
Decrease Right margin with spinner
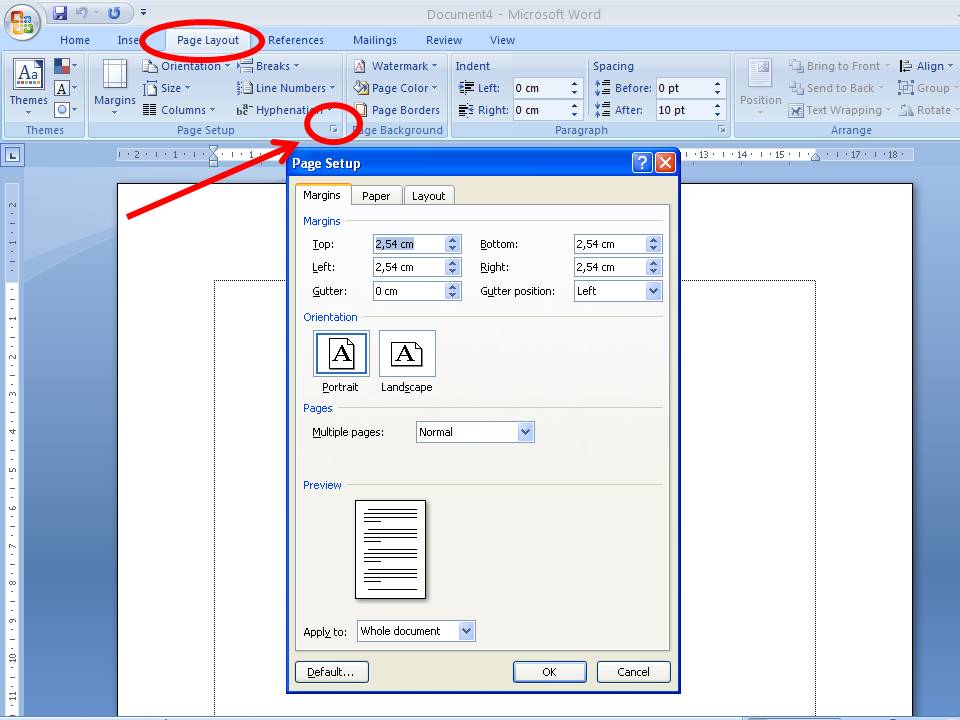[x=653, y=271]
